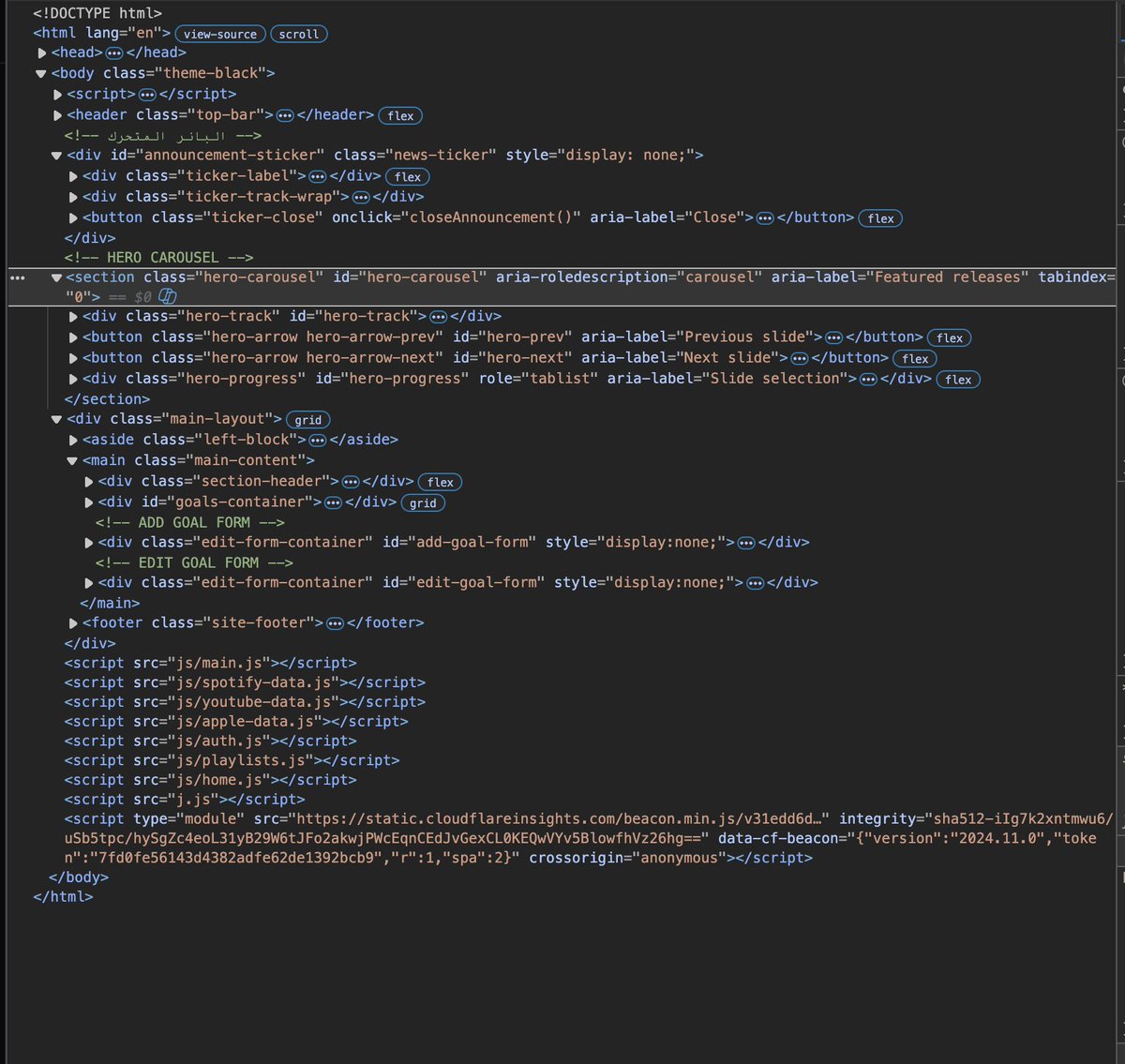Select the closing </html> tag
Screen dimensions: 1125x1064
tap(63, 897)
